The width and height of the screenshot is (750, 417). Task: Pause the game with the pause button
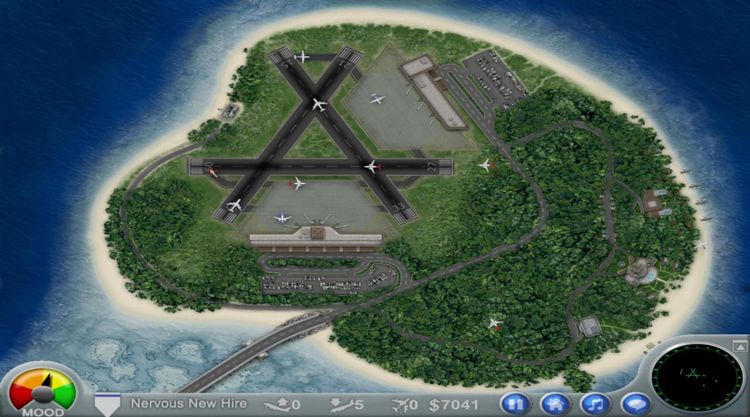pos(515,405)
